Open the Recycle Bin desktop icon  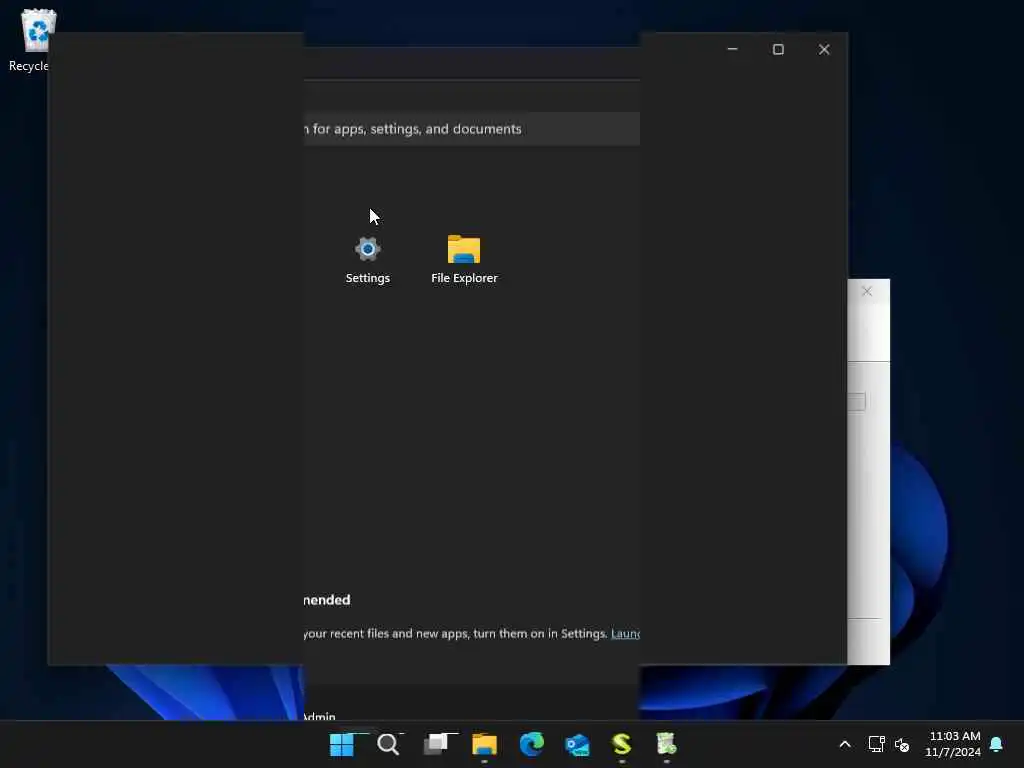click(x=33, y=40)
